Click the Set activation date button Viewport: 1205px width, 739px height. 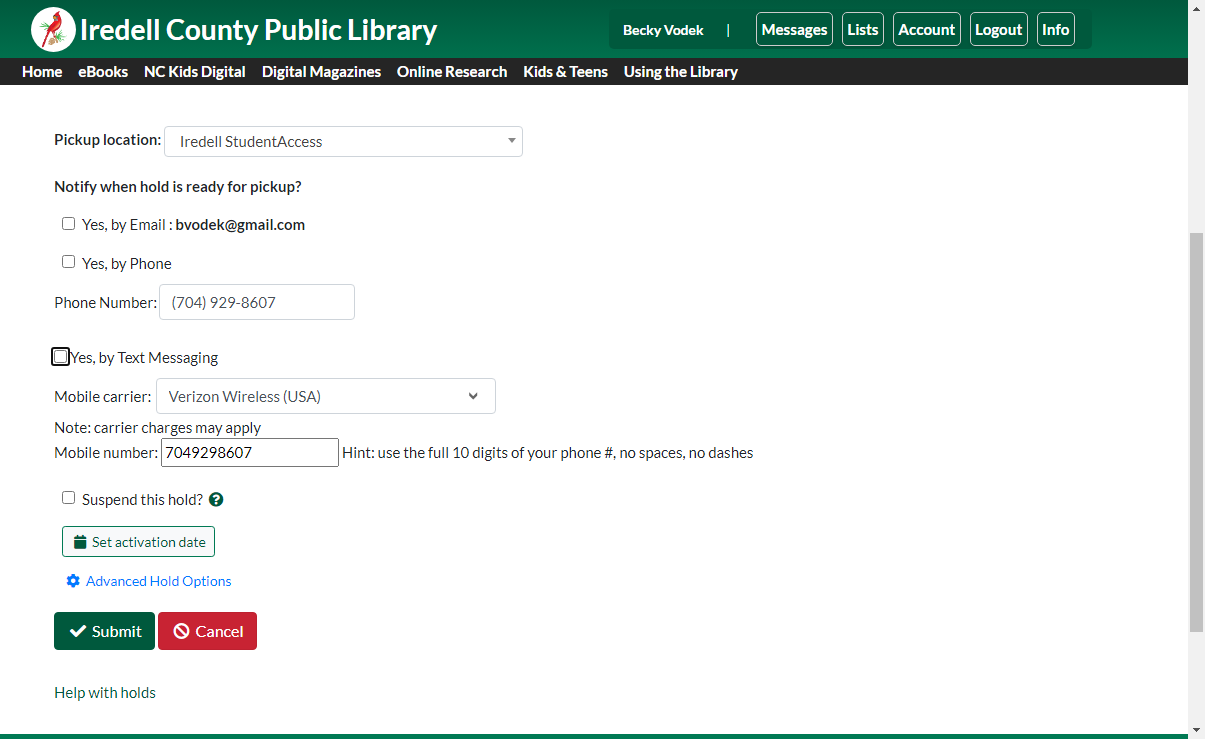[138, 542]
